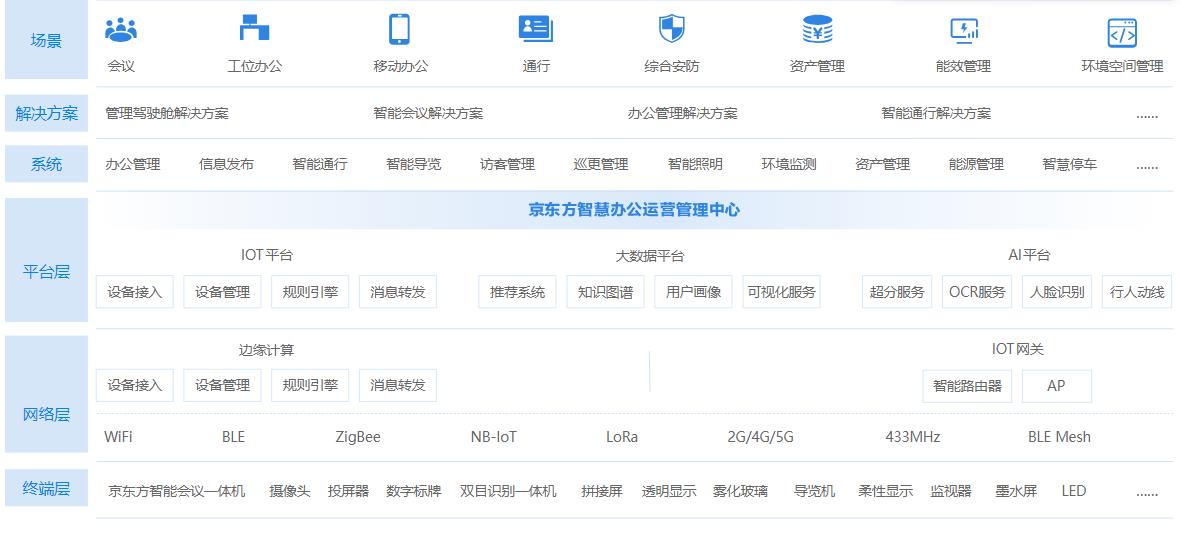The height and width of the screenshot is (535, 1203).
Task: Click 能源管理 in the 系统 row
Action: pyautogui.click(x=976, y=164)
